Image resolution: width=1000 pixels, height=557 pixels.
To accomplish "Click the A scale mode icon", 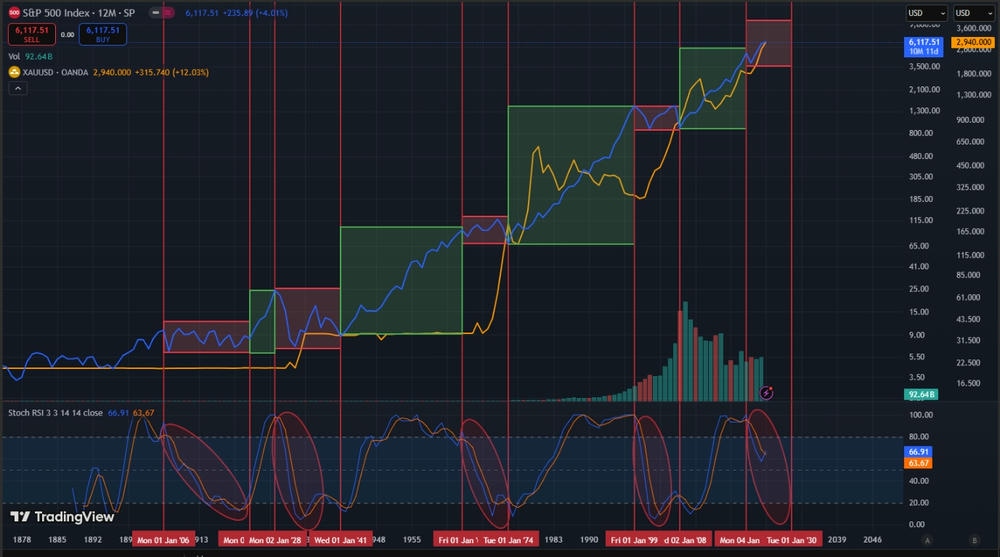I will point(927,539).
